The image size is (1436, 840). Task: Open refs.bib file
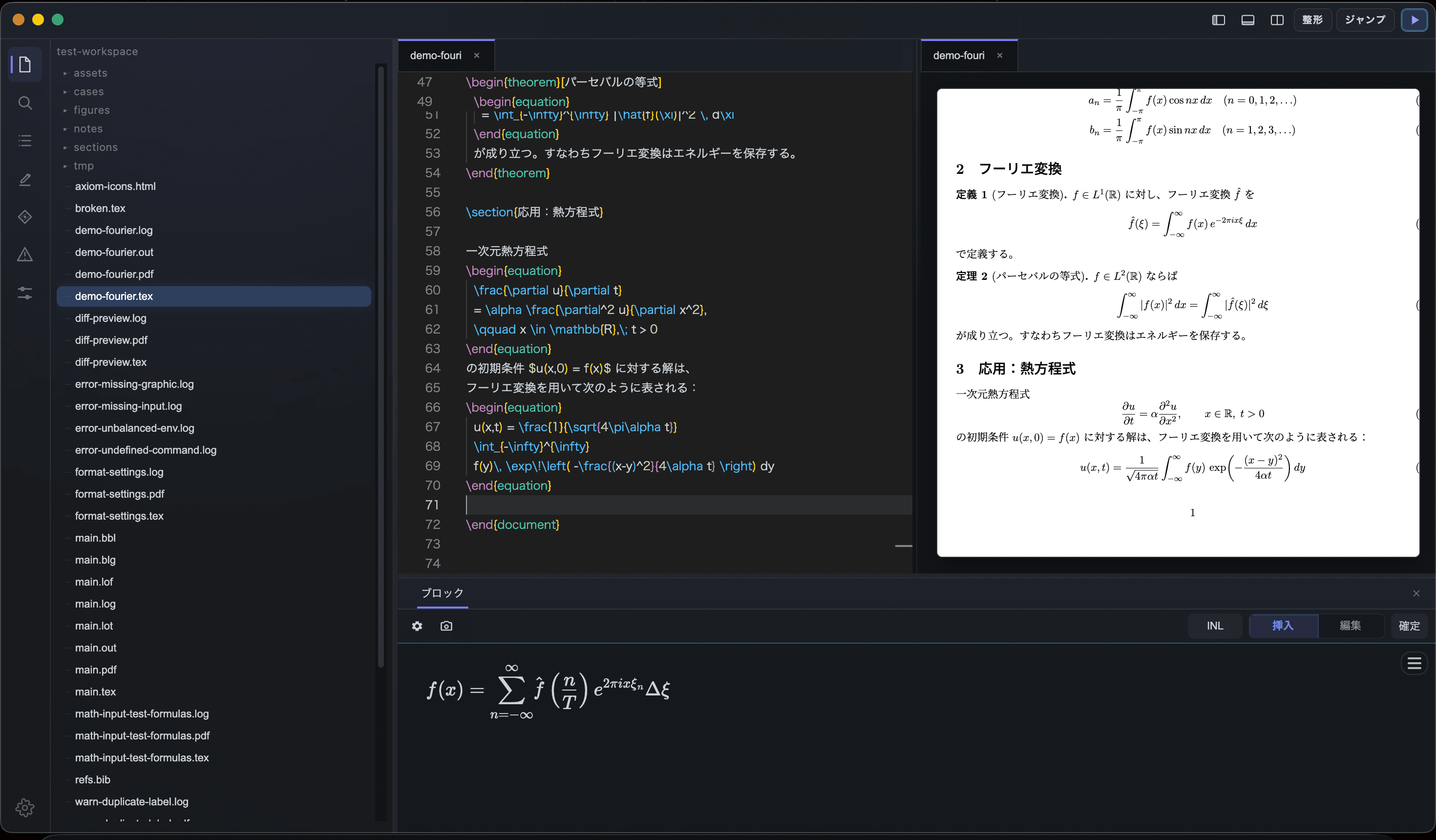click(x=92, y=779)
